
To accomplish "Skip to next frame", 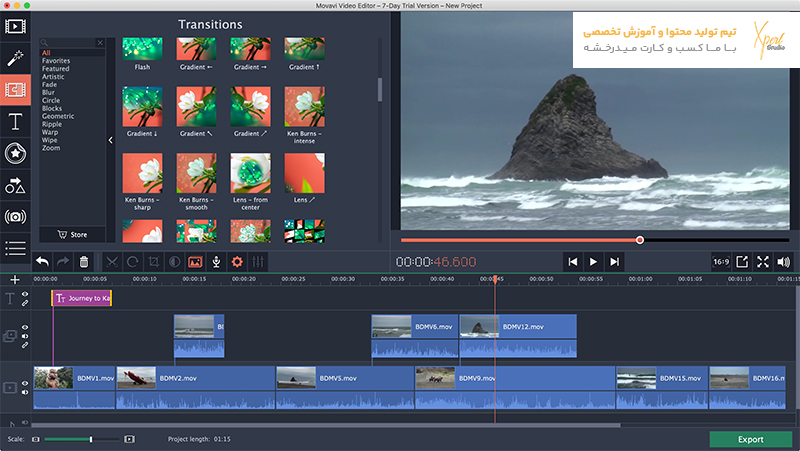I will click(614, 262).
